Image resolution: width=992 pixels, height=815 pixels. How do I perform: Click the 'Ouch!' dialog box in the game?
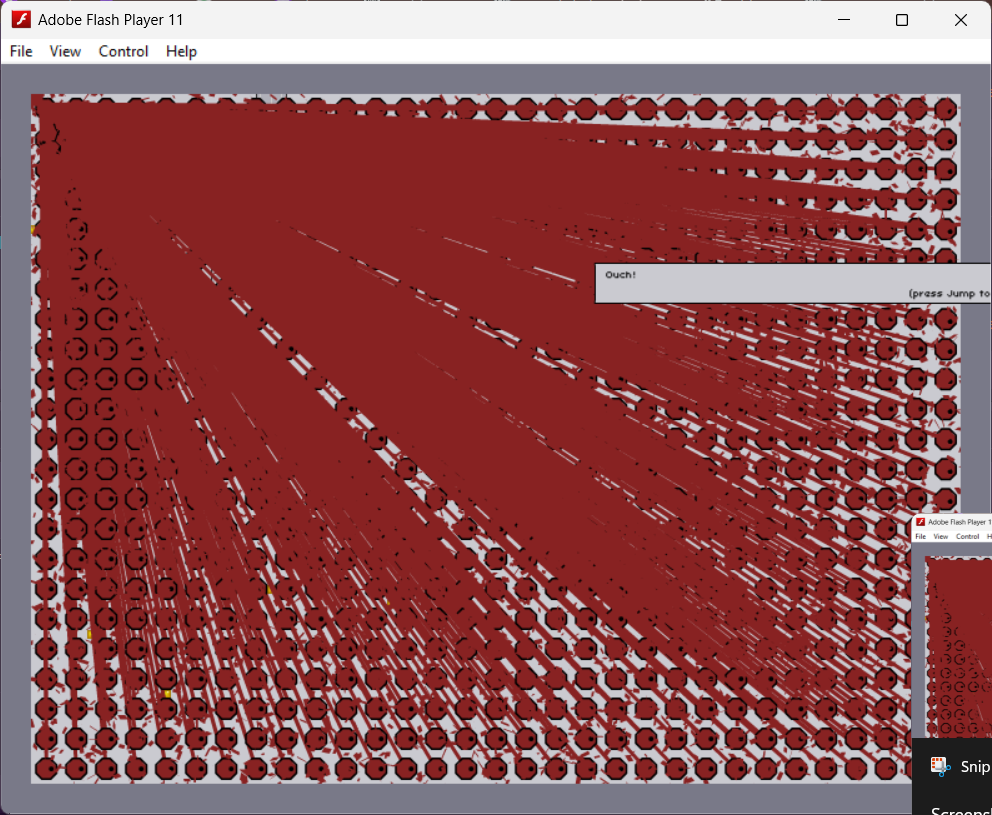pos(793,283)
